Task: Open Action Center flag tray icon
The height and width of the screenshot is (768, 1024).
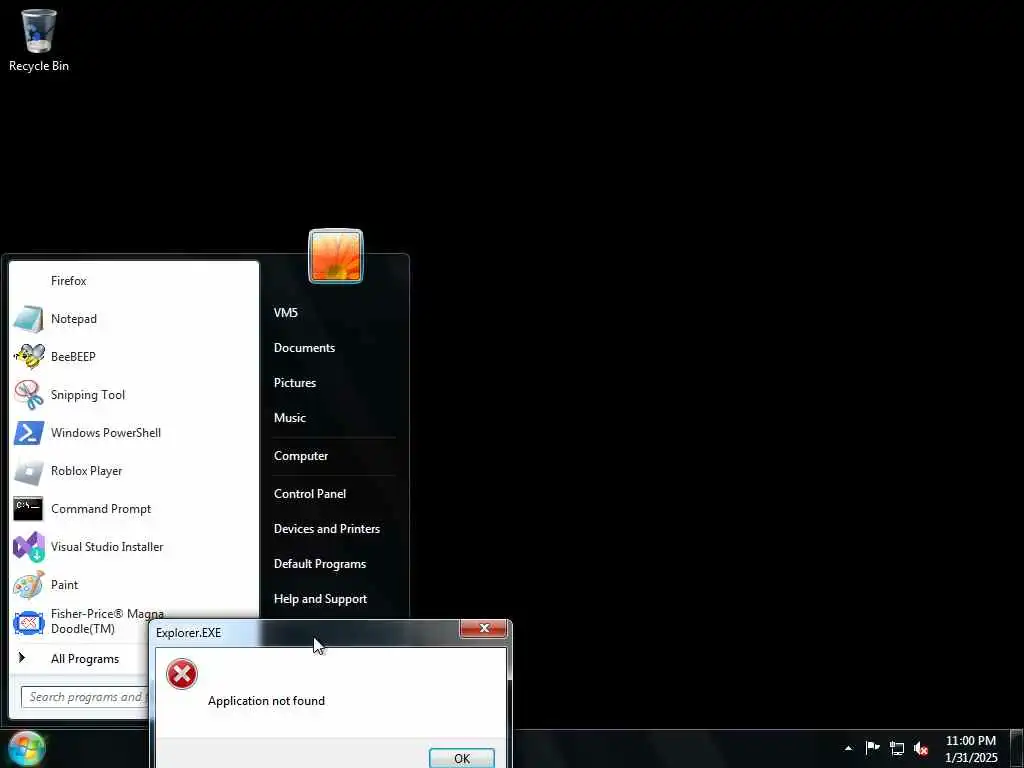Action: point(872,748)
